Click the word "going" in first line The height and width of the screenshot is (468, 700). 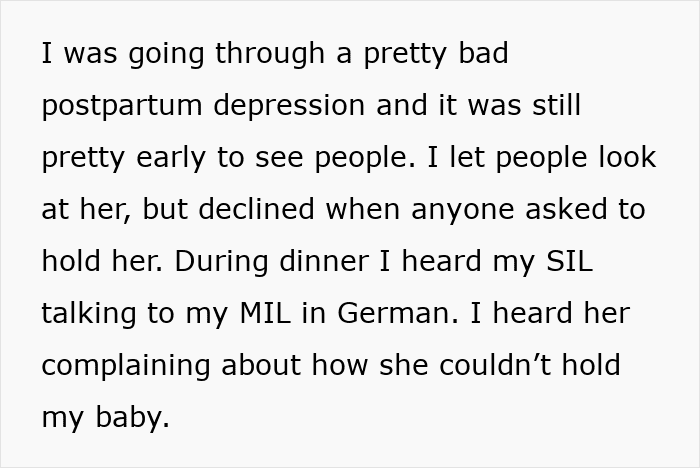point(166,54)
